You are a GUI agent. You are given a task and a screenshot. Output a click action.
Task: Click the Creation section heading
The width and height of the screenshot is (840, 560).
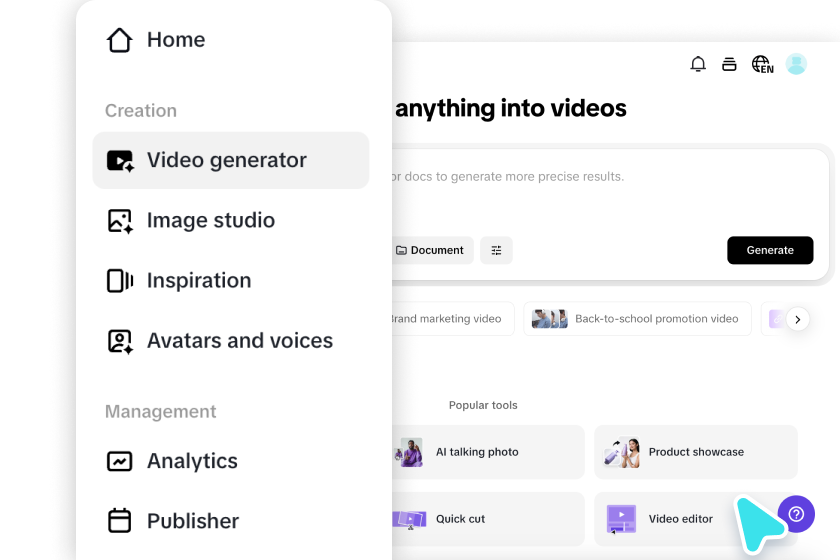[x=140, y=111]
